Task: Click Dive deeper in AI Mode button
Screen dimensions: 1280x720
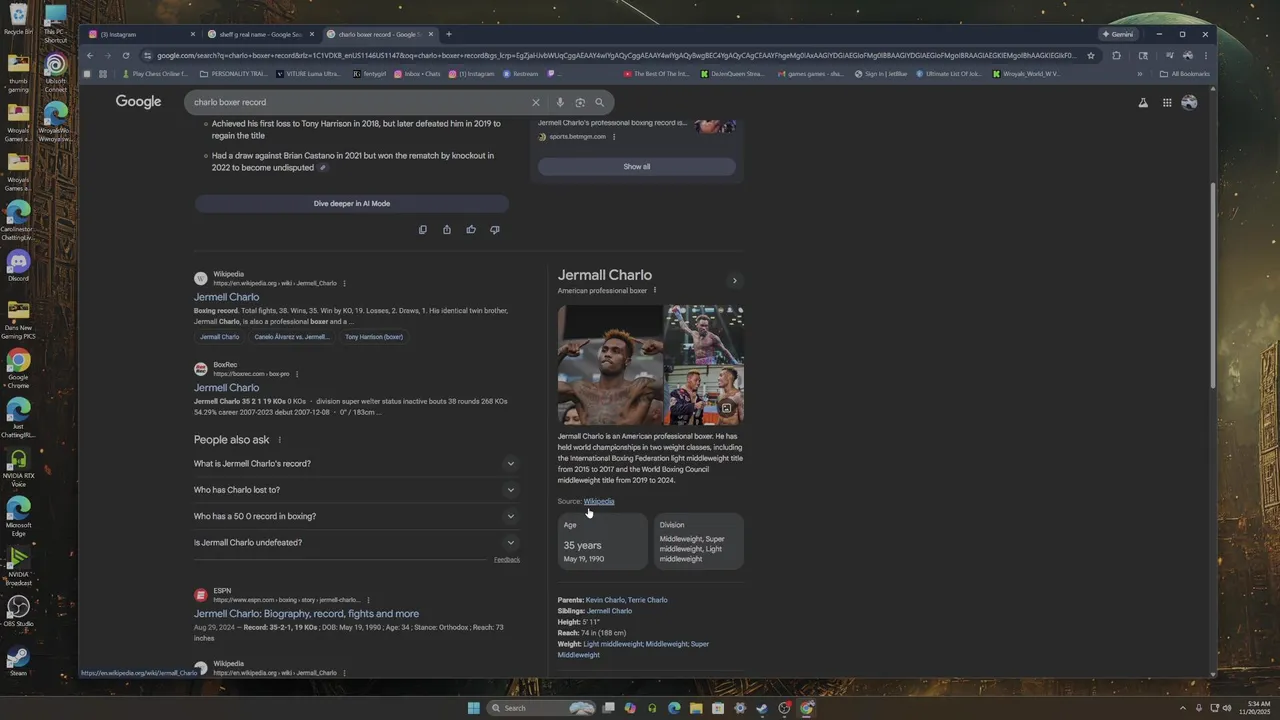Action: (352, 204)
